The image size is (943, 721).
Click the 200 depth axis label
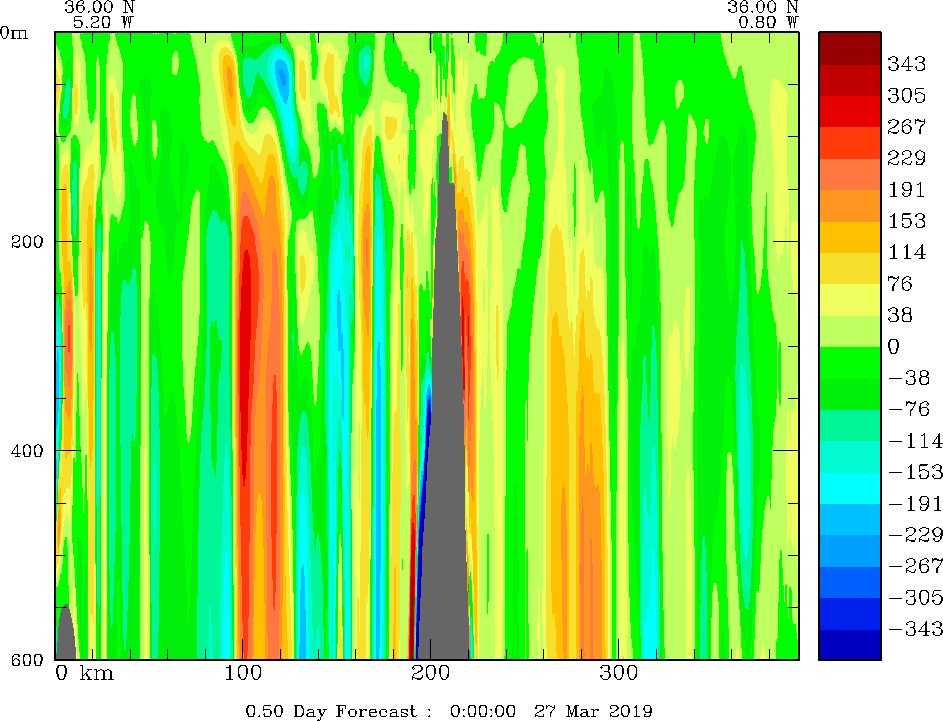(x=27, y=242)
